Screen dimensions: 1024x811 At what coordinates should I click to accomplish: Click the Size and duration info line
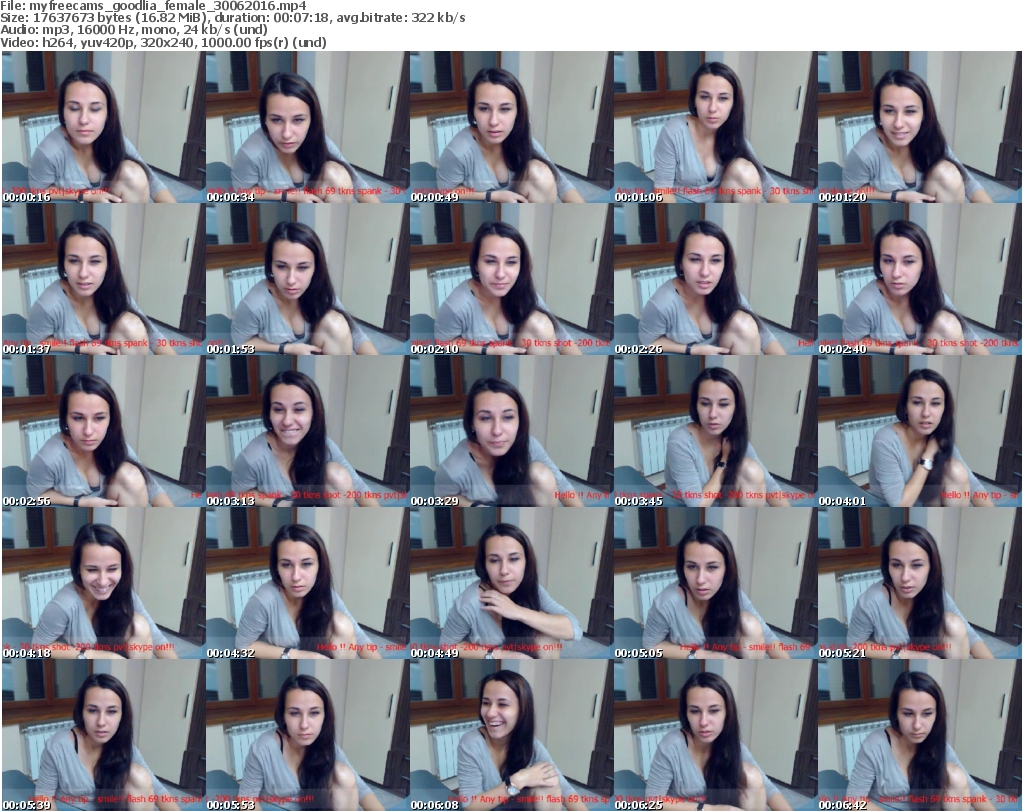click(232, 18)
